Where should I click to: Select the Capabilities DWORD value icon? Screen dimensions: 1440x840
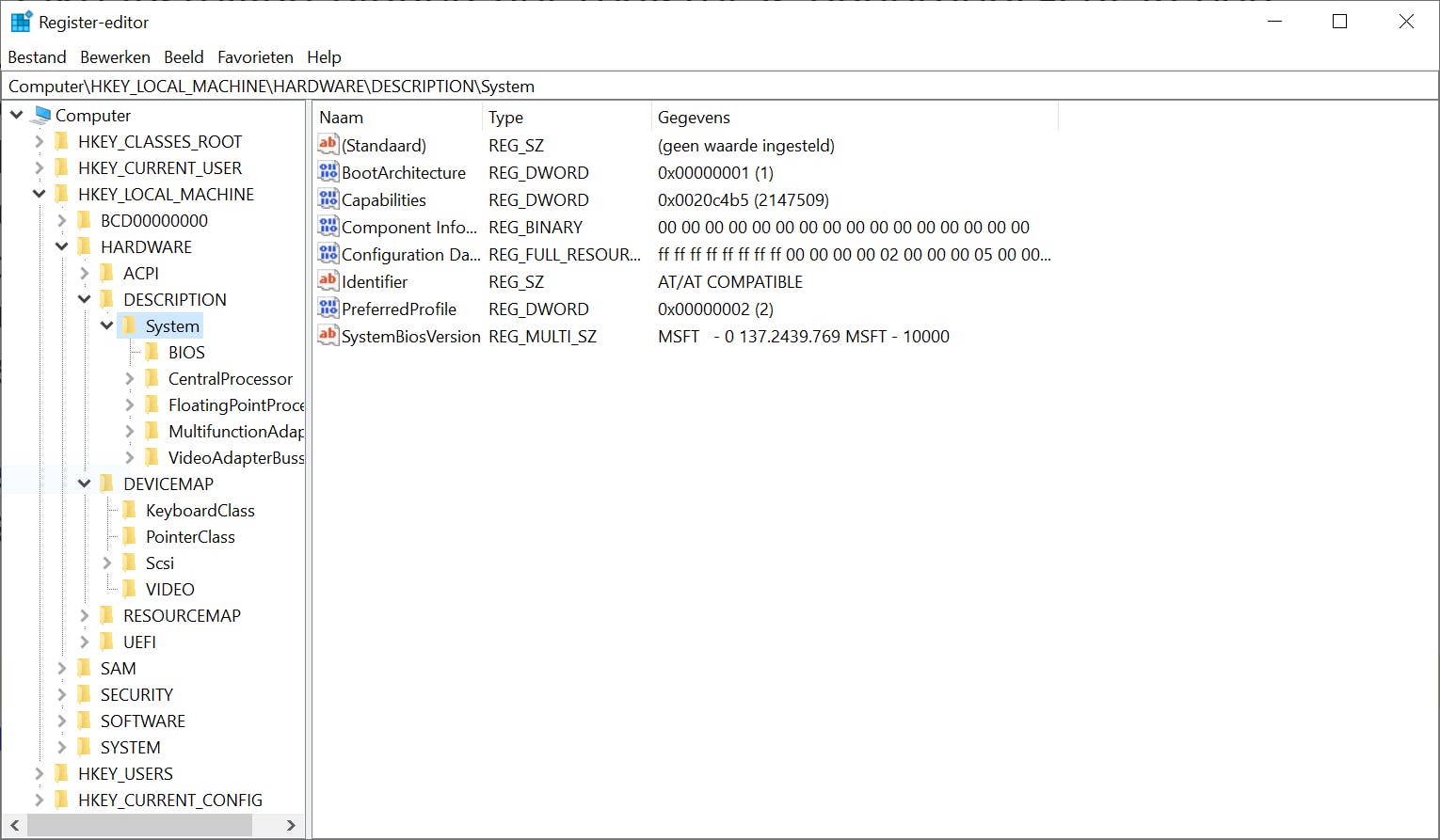coord(328,199)
